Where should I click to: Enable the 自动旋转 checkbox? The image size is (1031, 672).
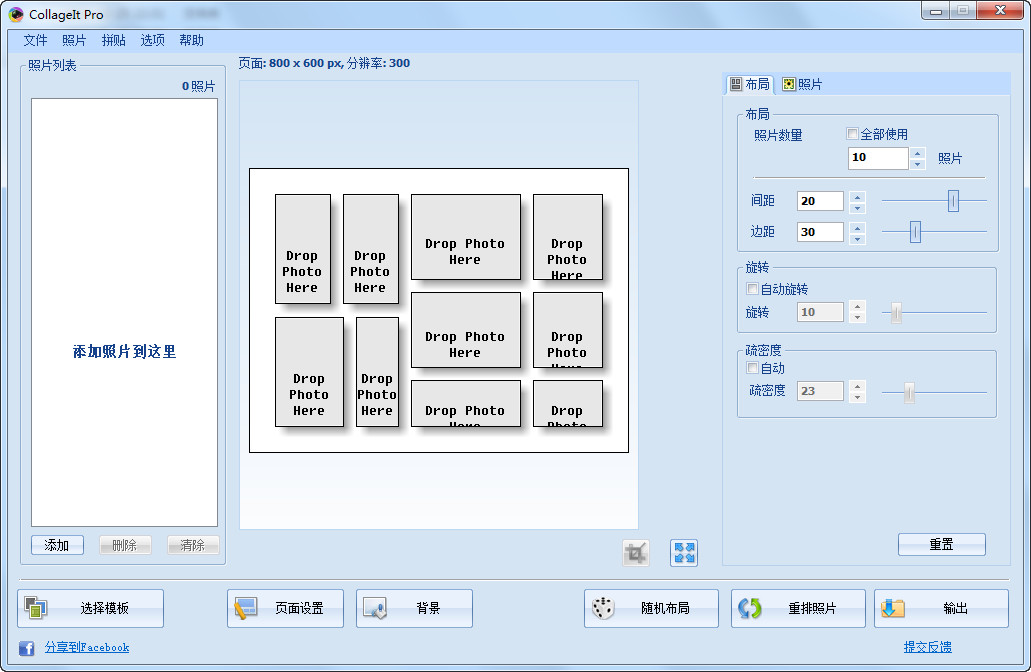(752, 289)
